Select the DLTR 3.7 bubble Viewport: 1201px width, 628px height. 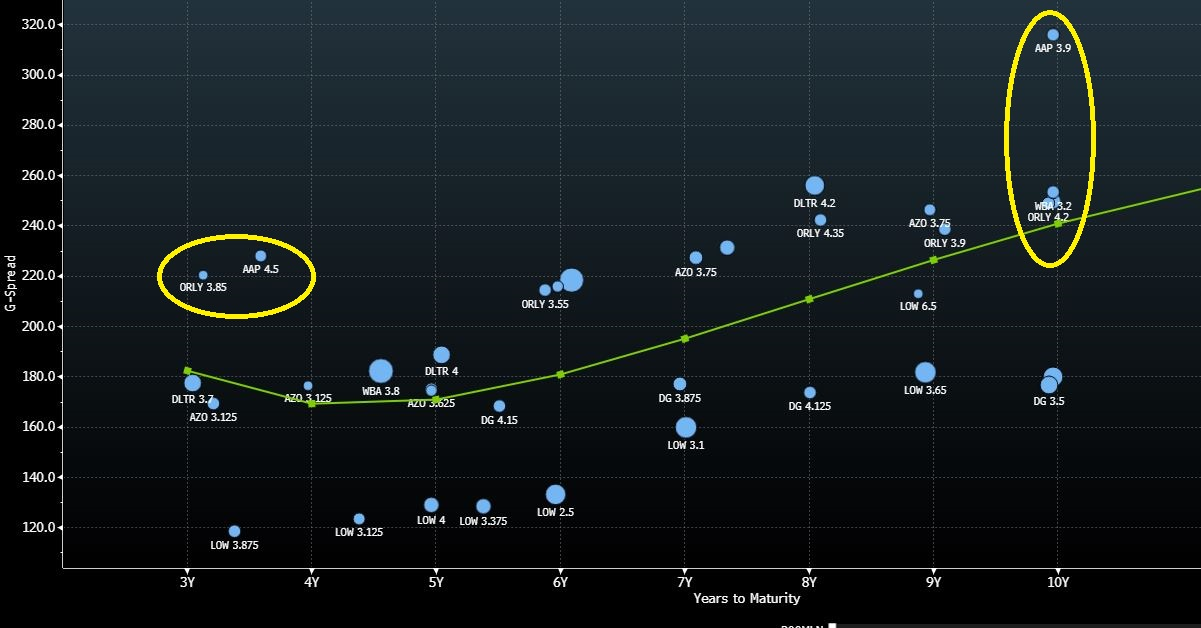[193, 383]
